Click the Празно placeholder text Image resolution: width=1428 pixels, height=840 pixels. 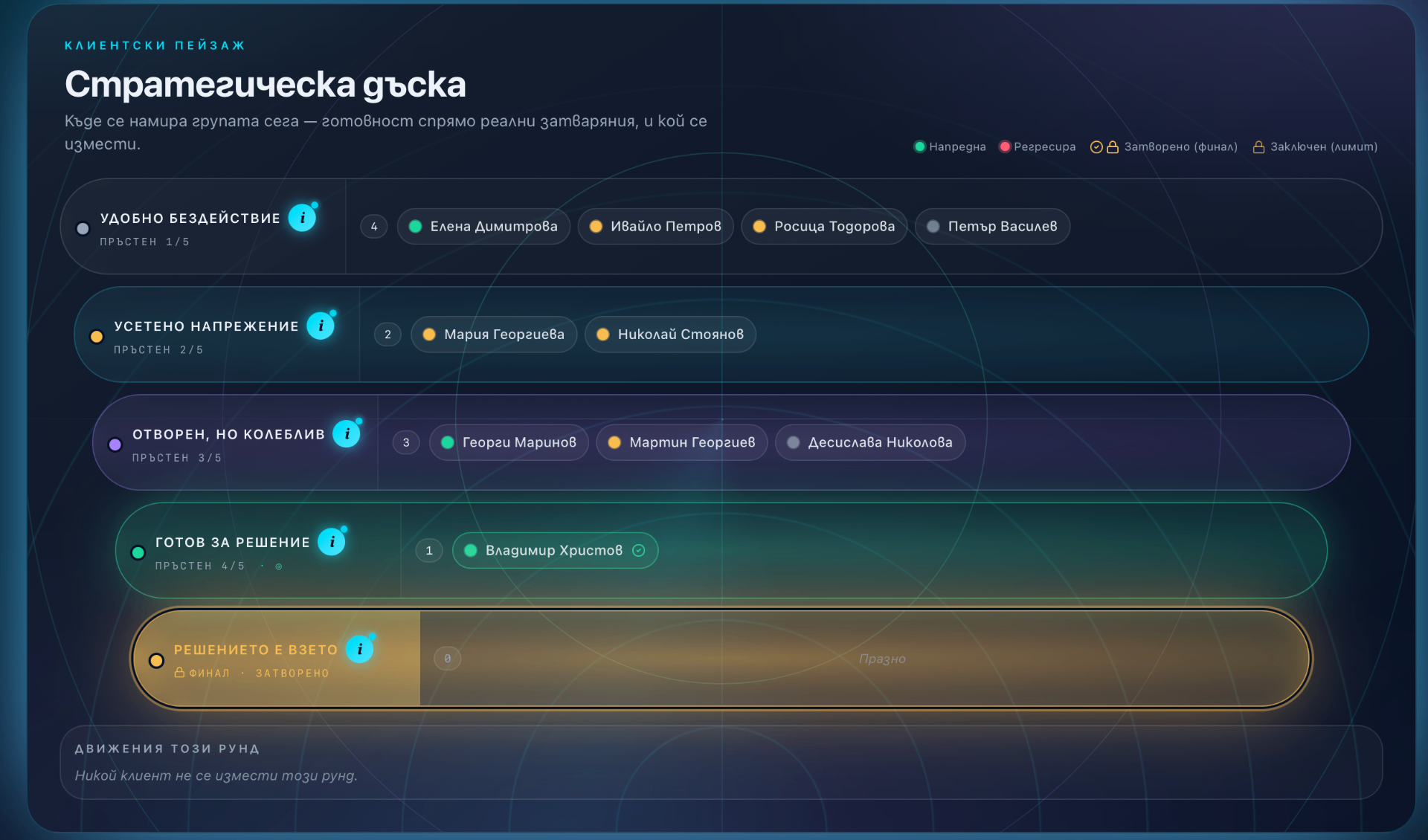[882, 659]
